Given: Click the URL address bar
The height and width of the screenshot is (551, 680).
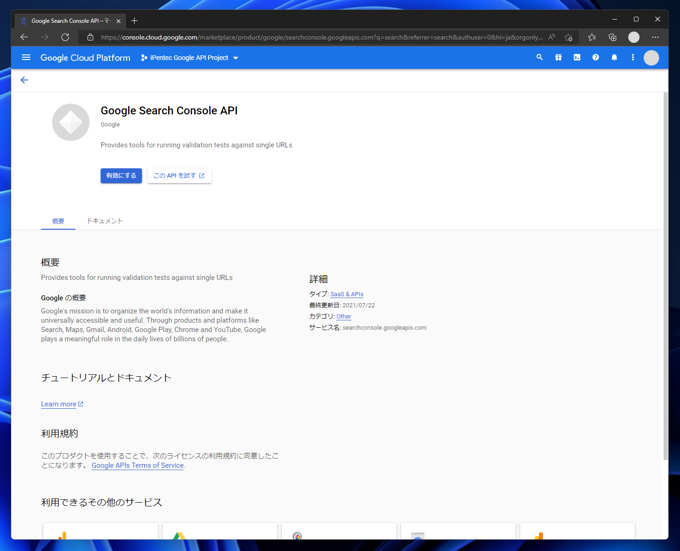Looking at the screenshot, I should [321, 37].
